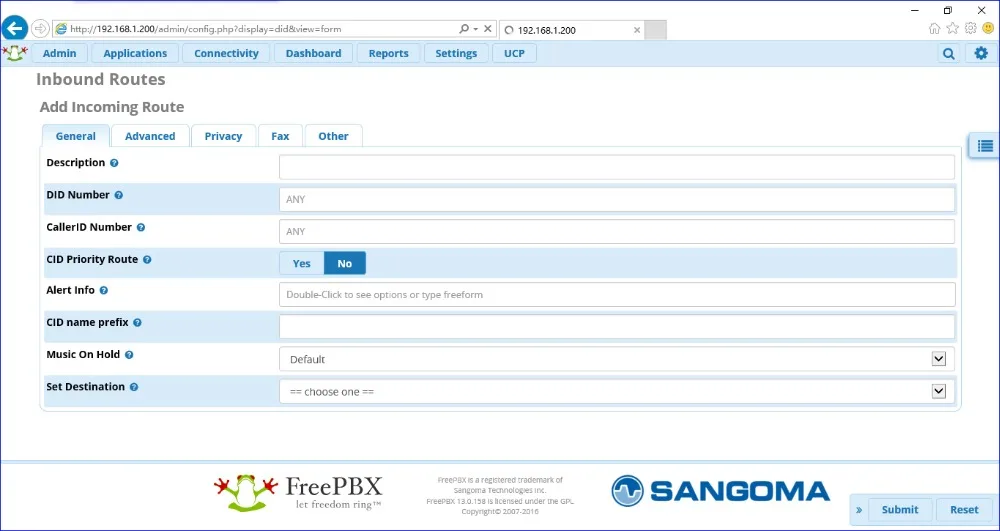Open the Music On Hold dropdown
Screen dimensions: 1000x531
pos(617,360)
